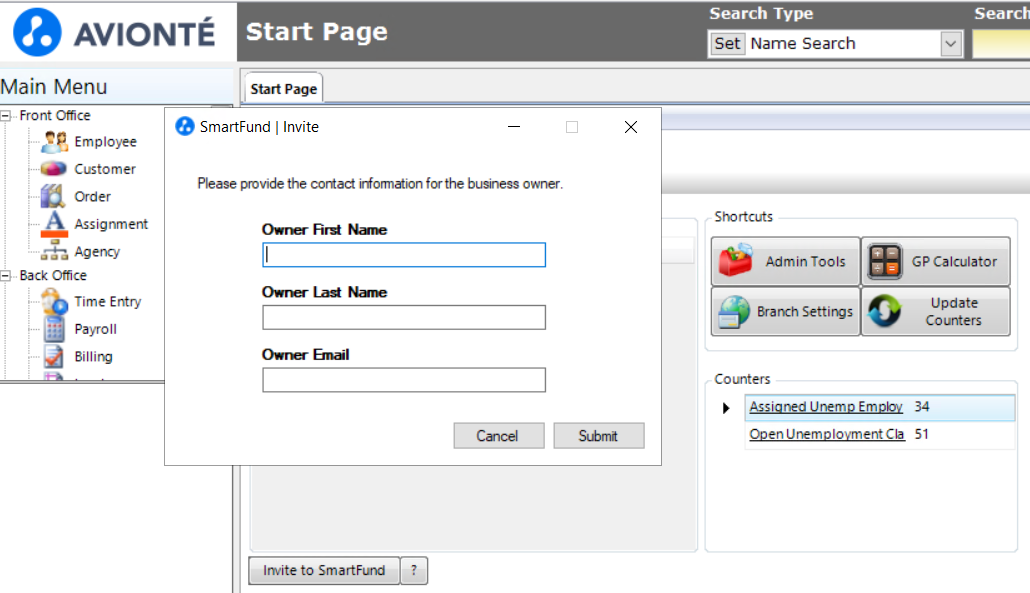The height and width of the screenshot is (593, 1030).
Task: Click the Time Entry clock icon
Action: (55, 301)
